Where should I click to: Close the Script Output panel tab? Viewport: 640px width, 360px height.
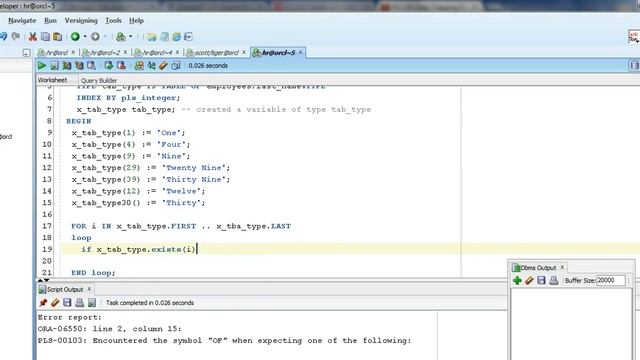(x=89, y=289)
